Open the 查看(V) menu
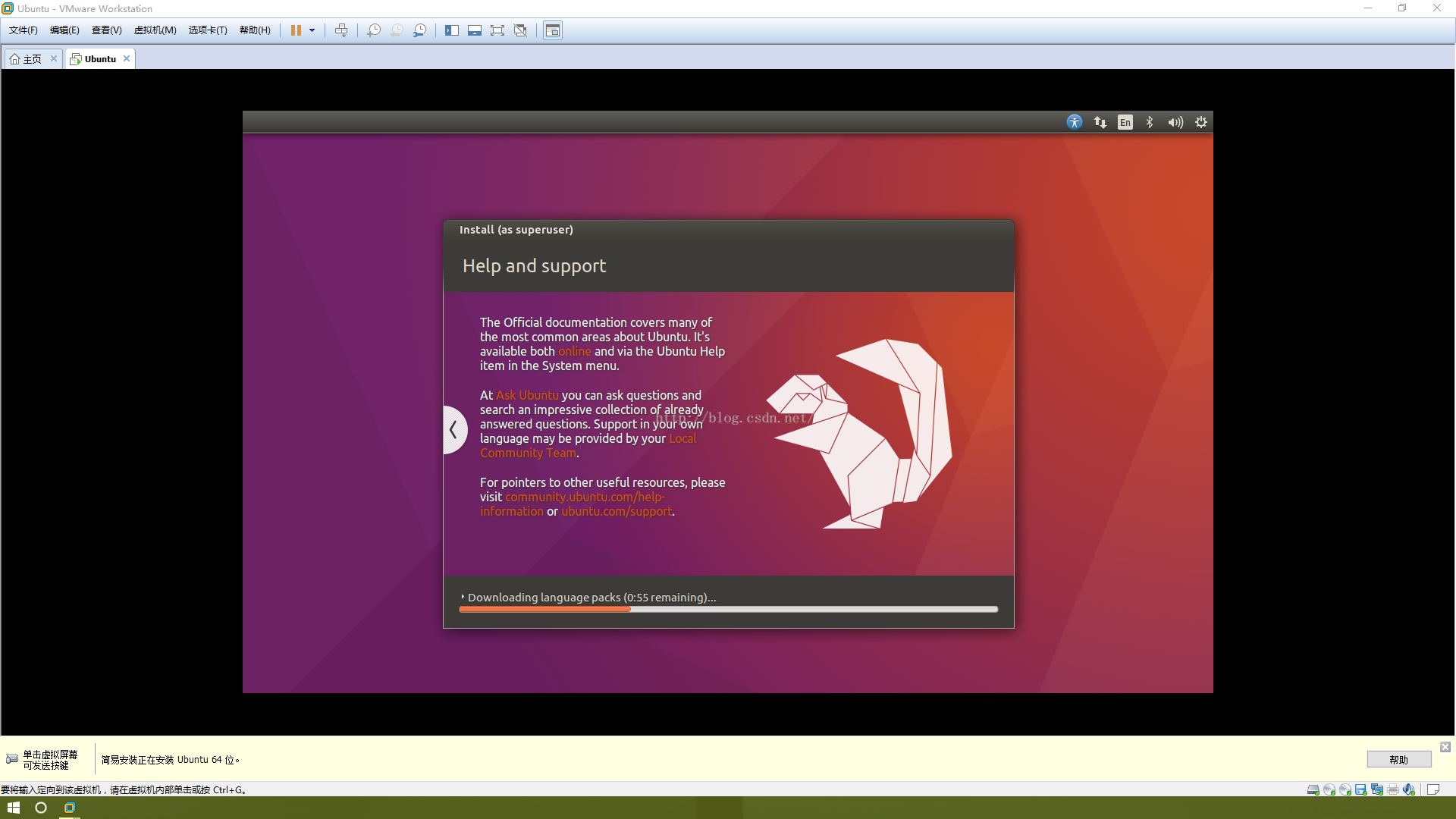The height and width of the screenshot is (819, 1456). click(106, 30)
